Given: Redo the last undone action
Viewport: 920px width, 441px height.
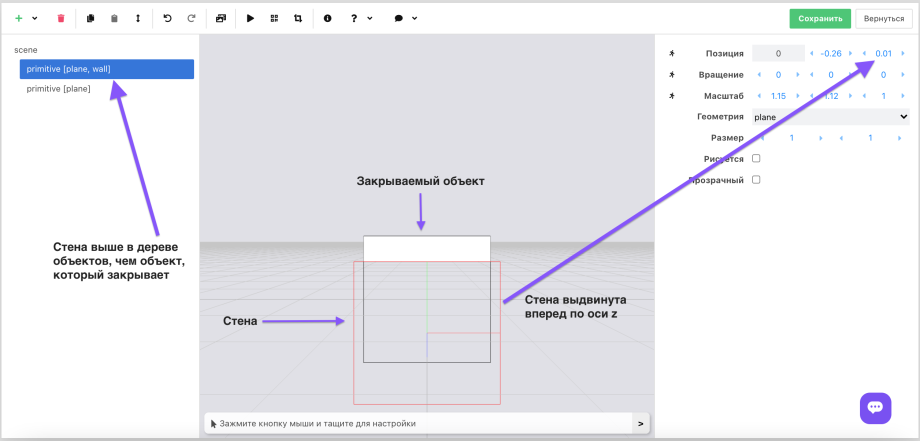Looking at the screenshot, I should (x=191, y=18).
